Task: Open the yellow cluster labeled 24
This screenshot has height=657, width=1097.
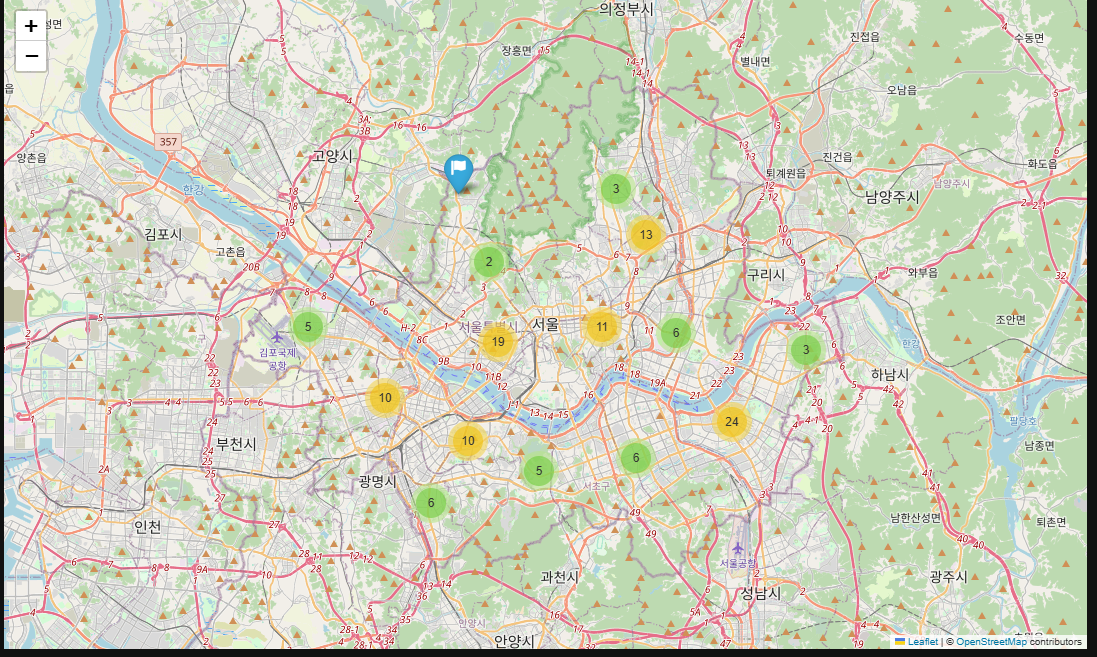Action: point(732,422)
